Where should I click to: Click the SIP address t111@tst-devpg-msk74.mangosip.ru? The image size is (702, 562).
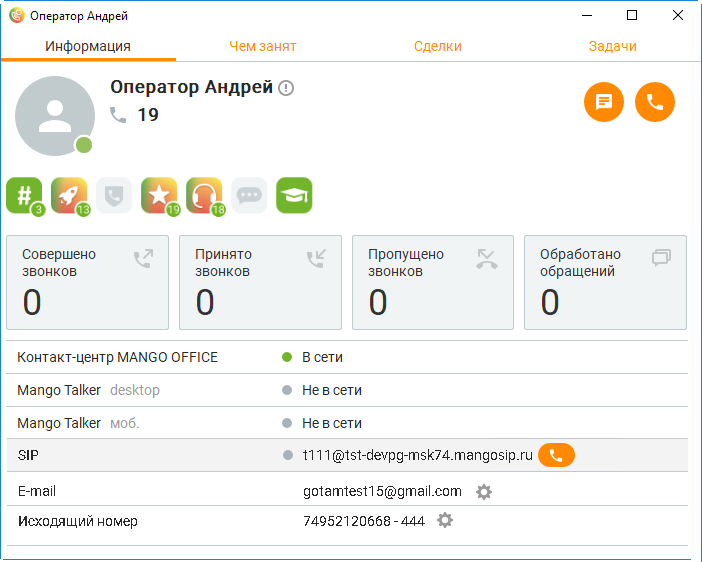pyautogui.click(x=418, y=455)
